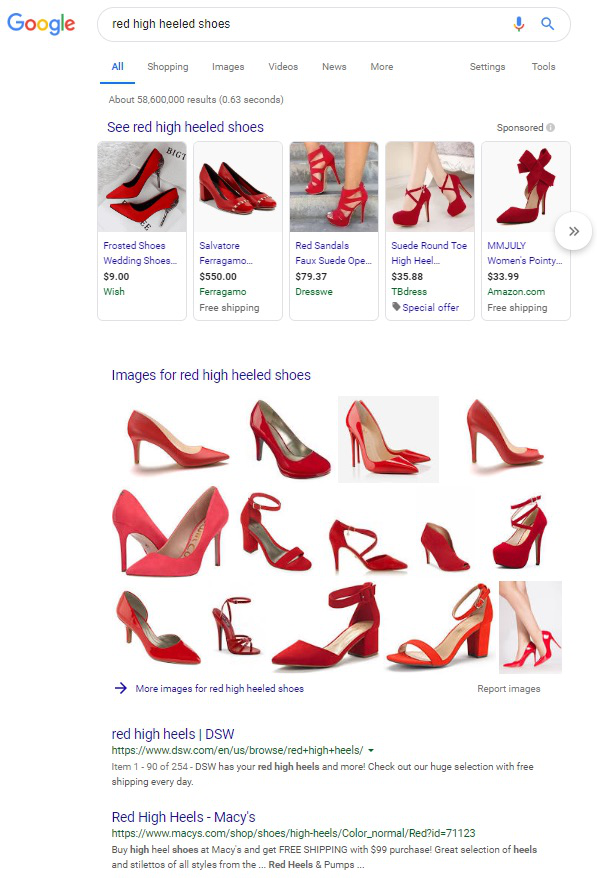
Task: Click the TBdress seller name
Action: click(409, 292)
